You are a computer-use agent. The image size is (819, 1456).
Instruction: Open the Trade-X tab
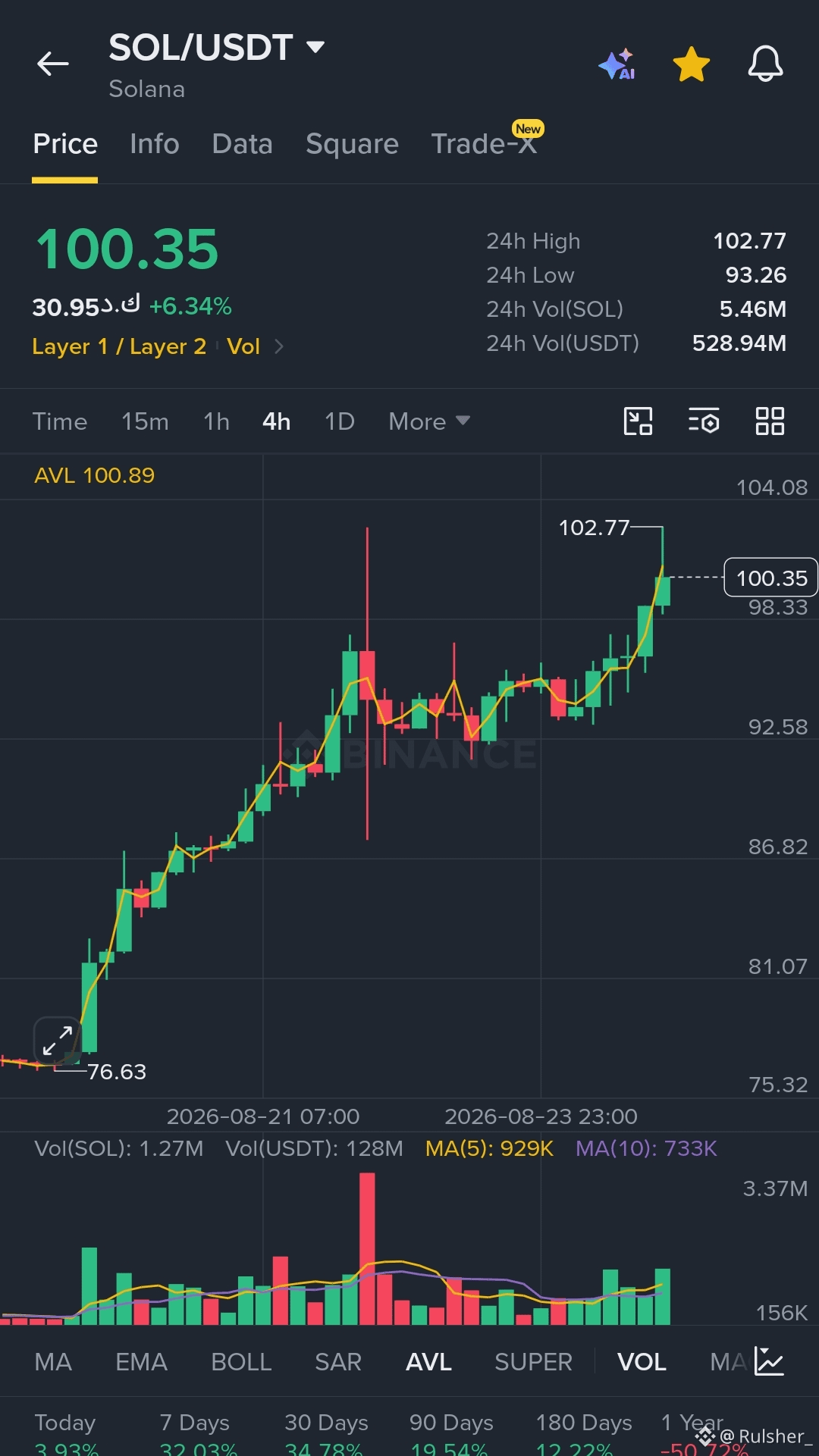coord(485,142)
